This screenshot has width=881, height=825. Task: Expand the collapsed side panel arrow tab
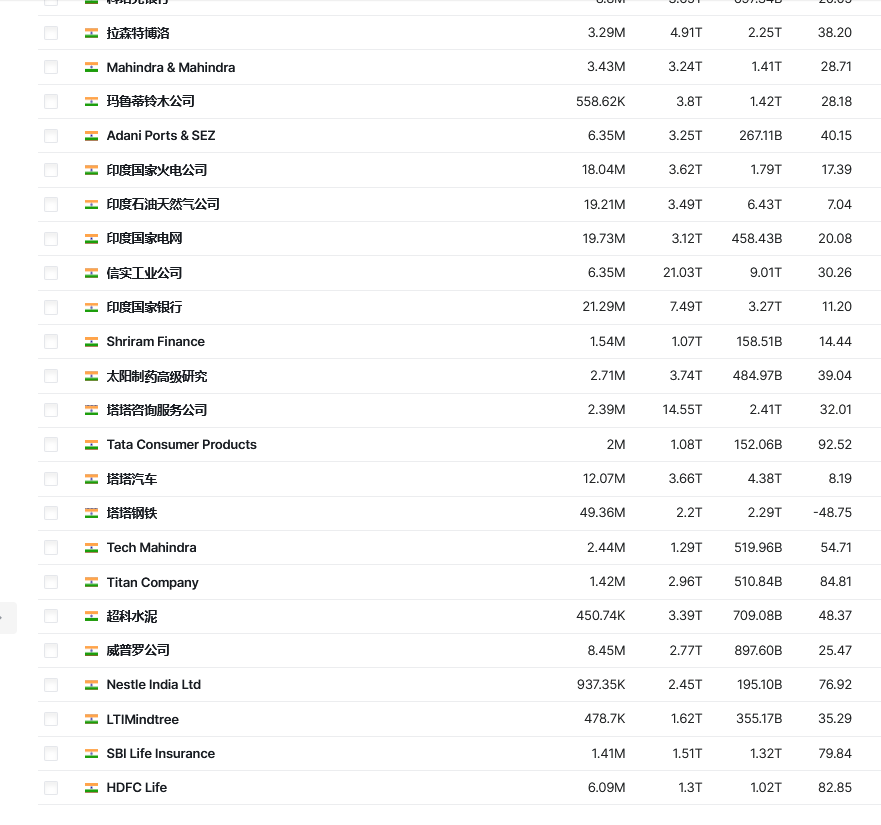pyautogui.click(x=6, y=618)
